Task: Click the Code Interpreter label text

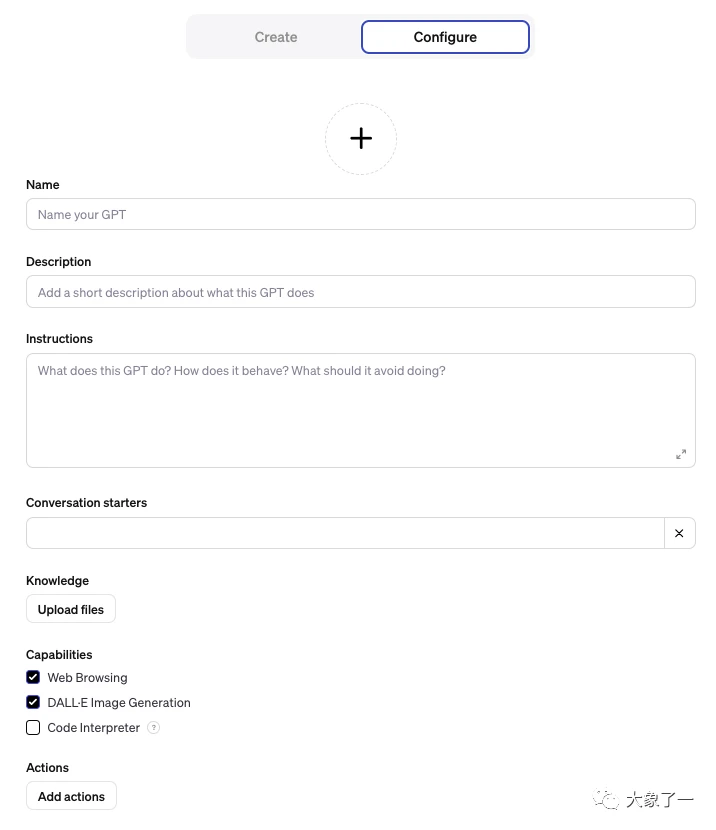Action: [x=94, y=728]
